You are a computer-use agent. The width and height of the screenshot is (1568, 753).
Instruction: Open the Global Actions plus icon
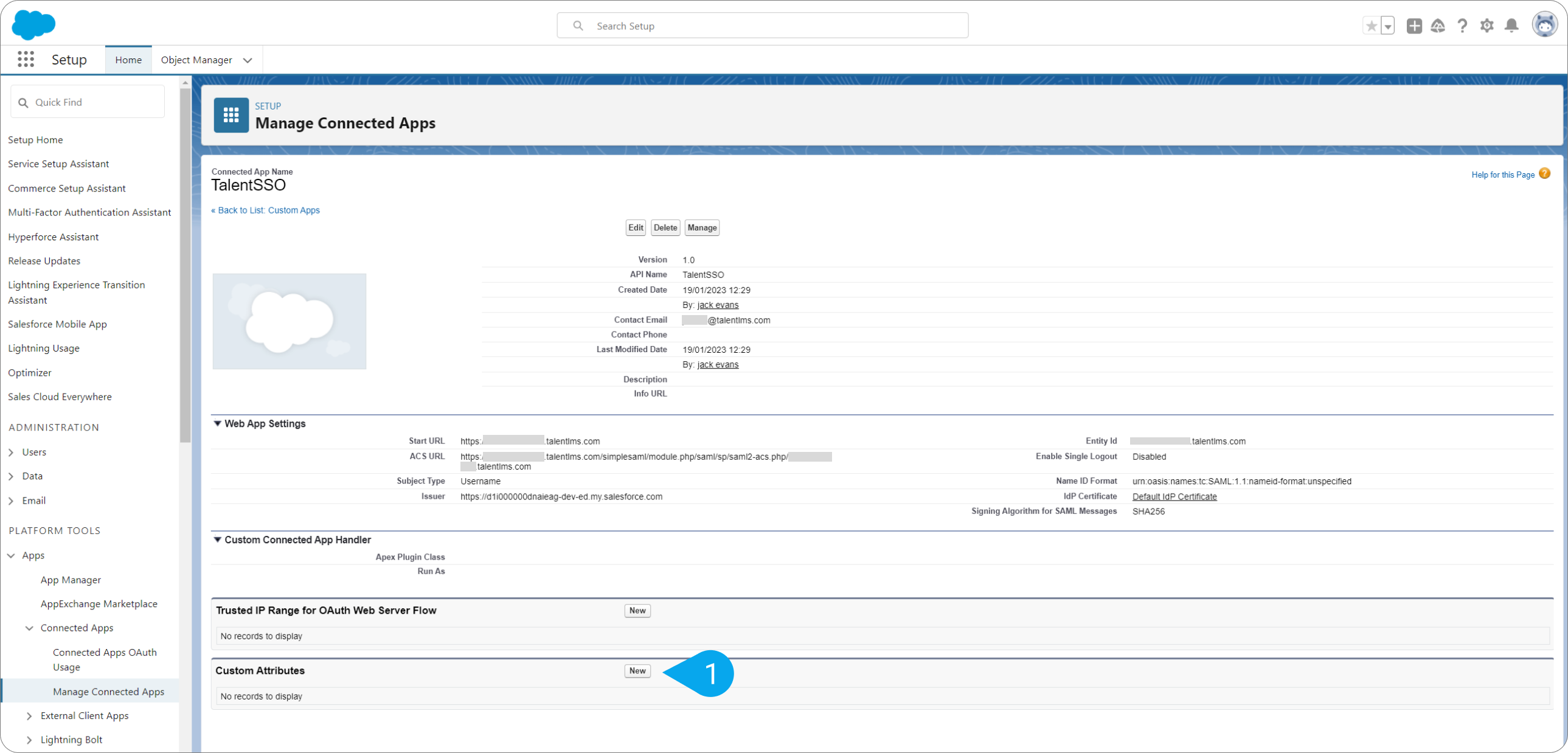pos(1414,26)
